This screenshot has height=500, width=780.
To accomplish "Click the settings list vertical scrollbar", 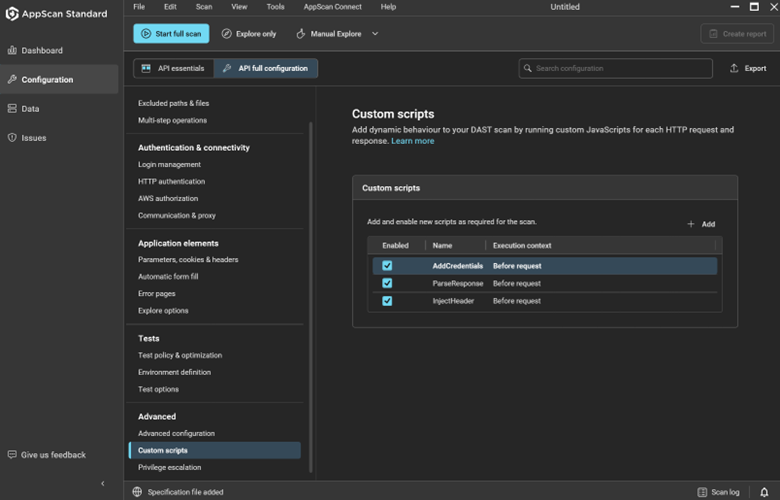I will click(311, 297).
